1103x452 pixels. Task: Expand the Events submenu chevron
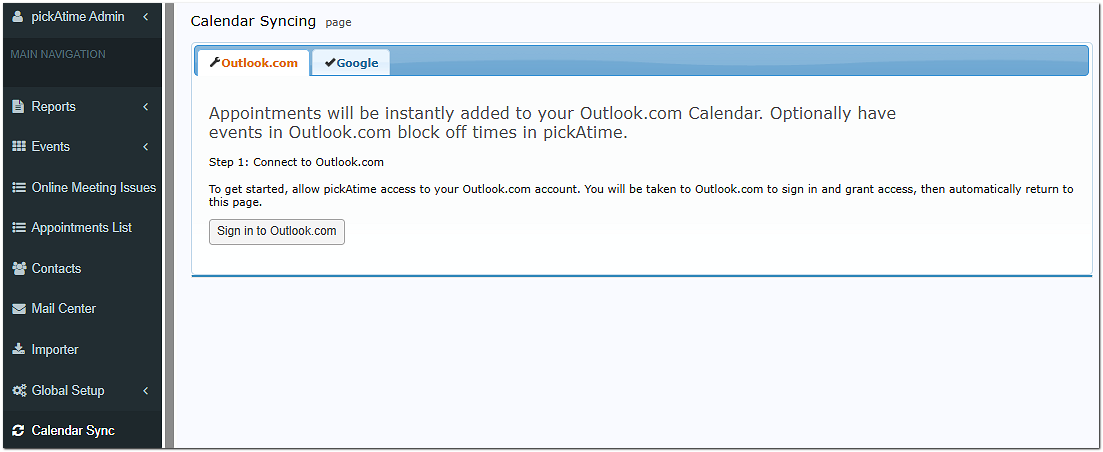tap(145, 147)
